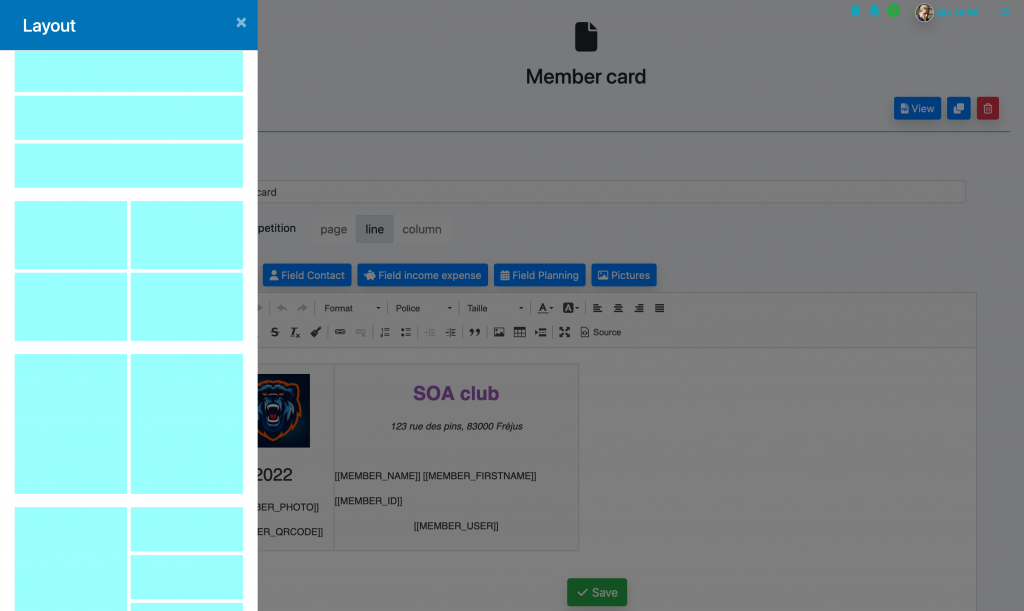Viewport: 1024px width, 611px height.
Task: Duplicate the Member card template
Action: coord(959,108)
